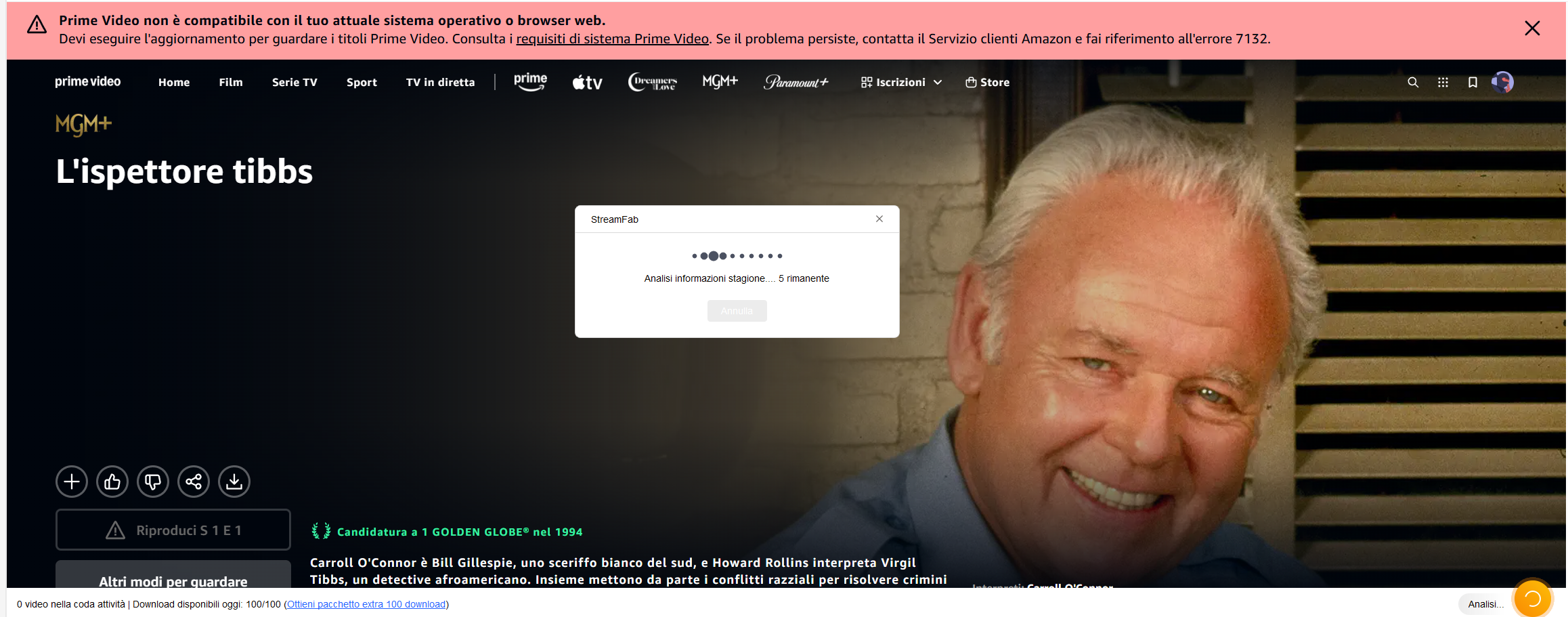1568x617 pixels.
Task: Open the Dreamers Love channel
Action: [x=653, y=82]
